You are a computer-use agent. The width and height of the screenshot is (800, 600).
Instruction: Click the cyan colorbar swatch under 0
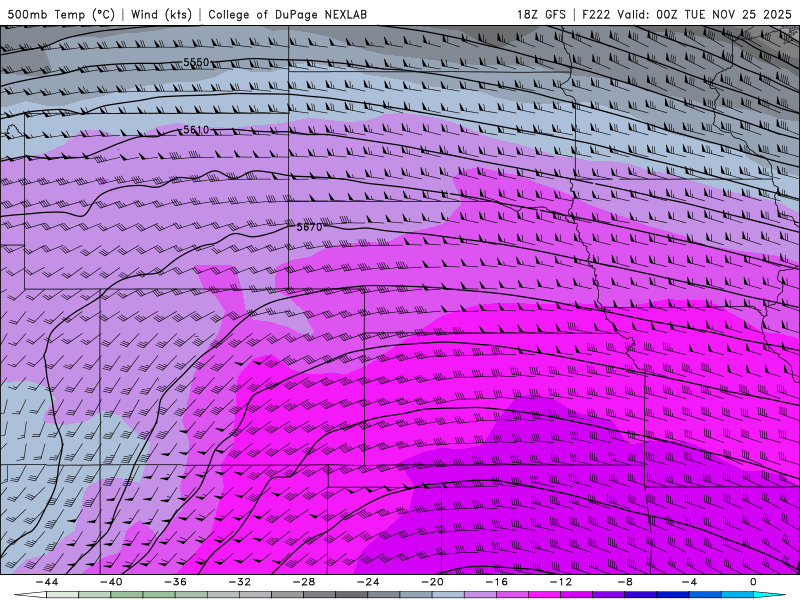coord(769,595)
